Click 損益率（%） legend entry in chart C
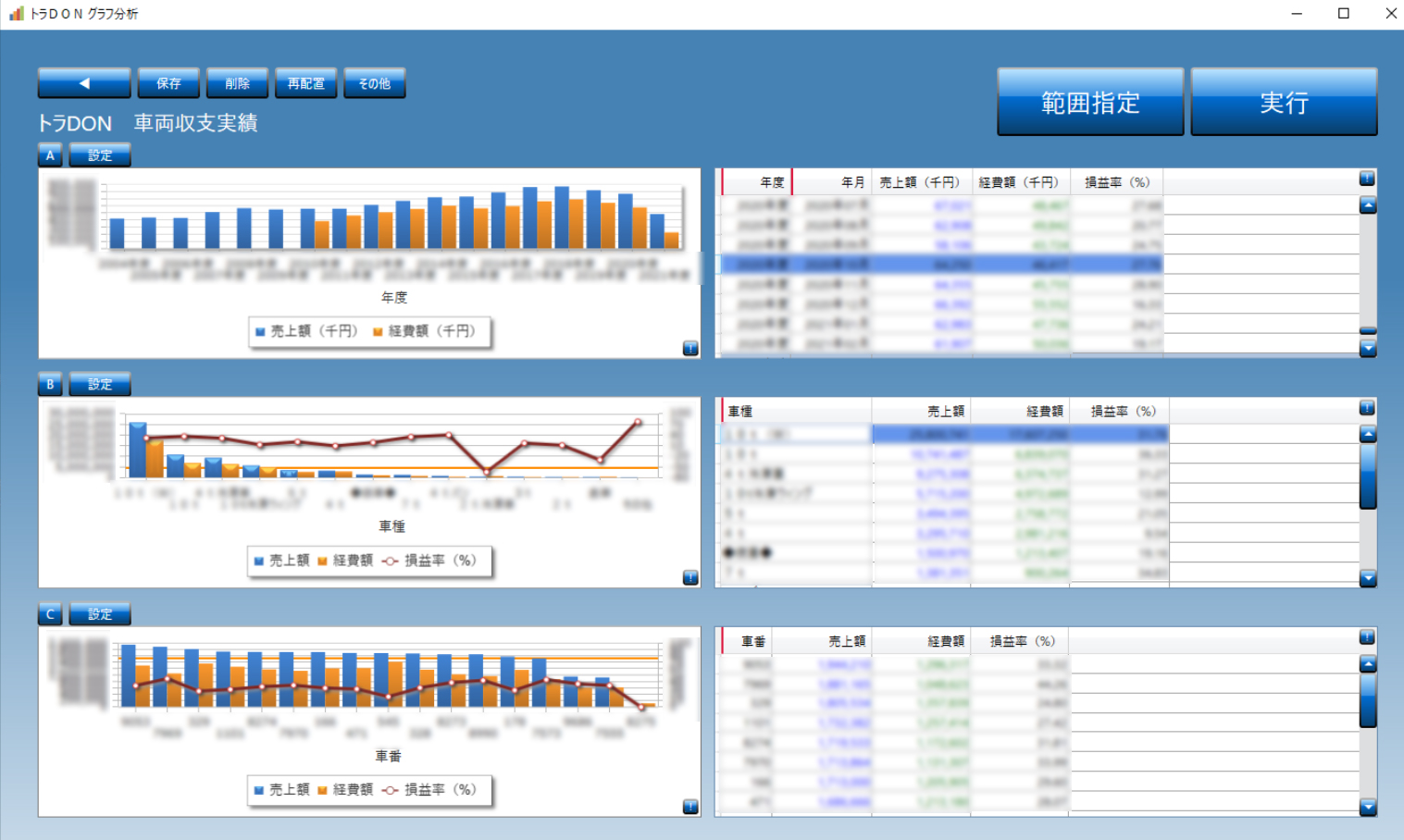The image size is (1404, 840). [x=429, y=790]
